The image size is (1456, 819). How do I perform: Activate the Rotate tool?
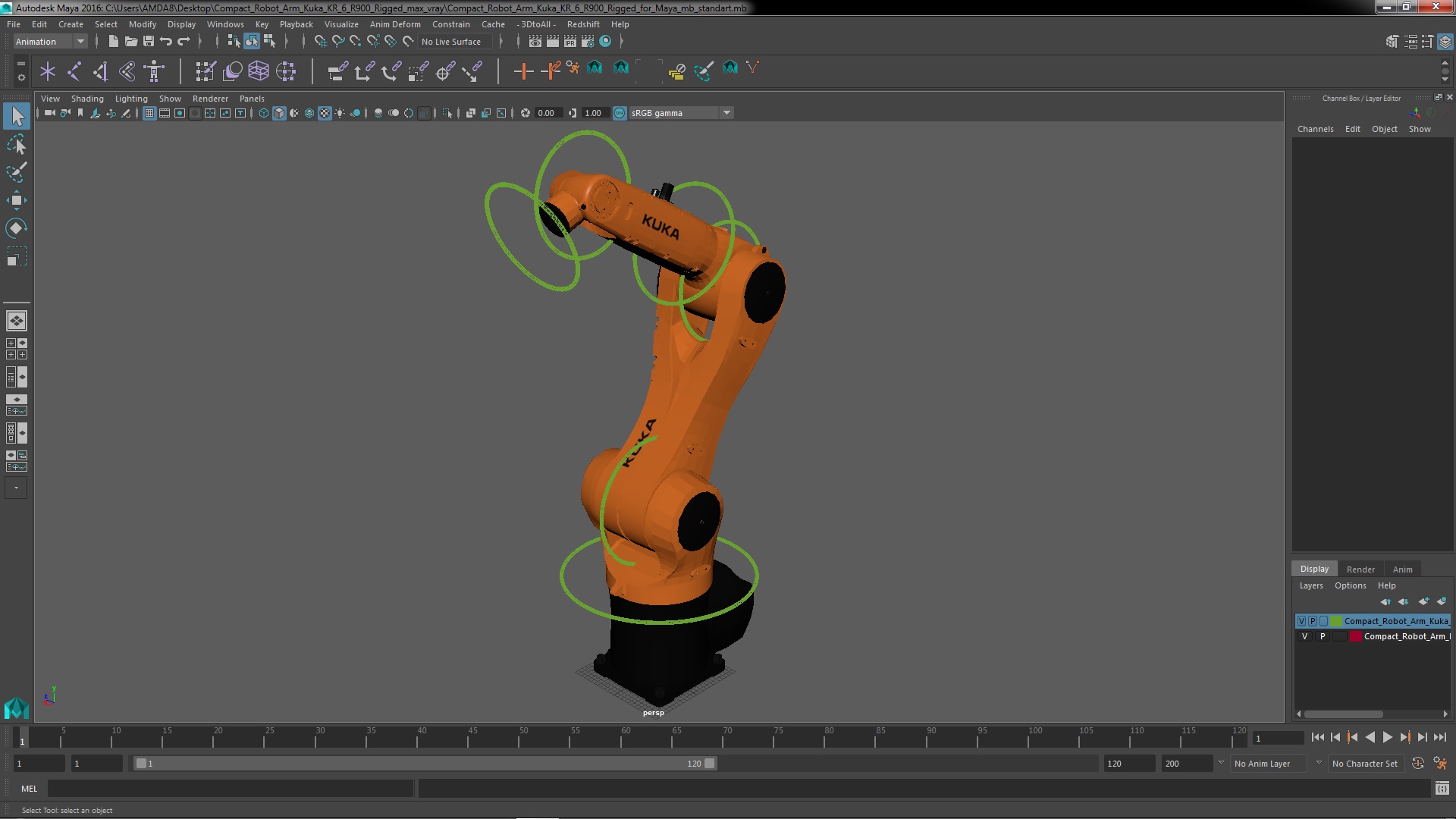click(17, 228)
